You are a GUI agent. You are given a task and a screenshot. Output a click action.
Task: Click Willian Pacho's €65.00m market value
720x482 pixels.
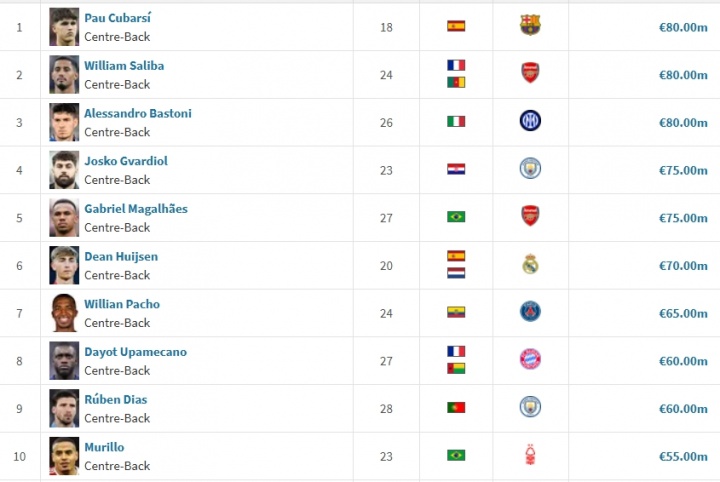[x=683, y=313]
